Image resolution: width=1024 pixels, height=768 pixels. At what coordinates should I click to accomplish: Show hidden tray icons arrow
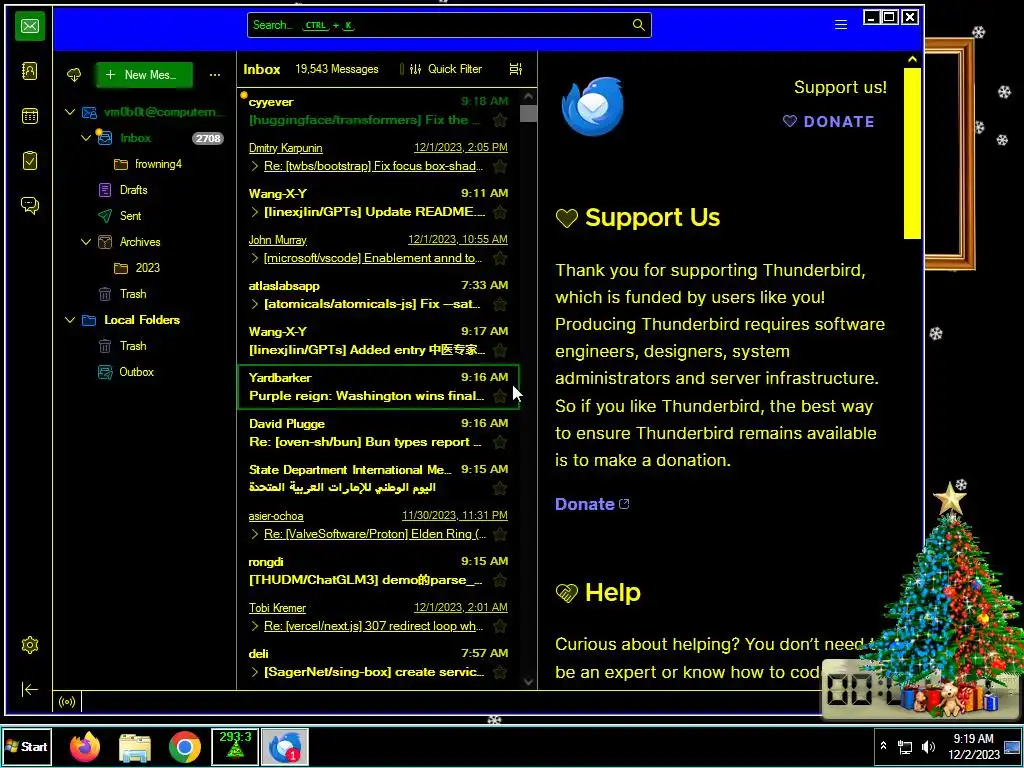click(x=883, y=746)
